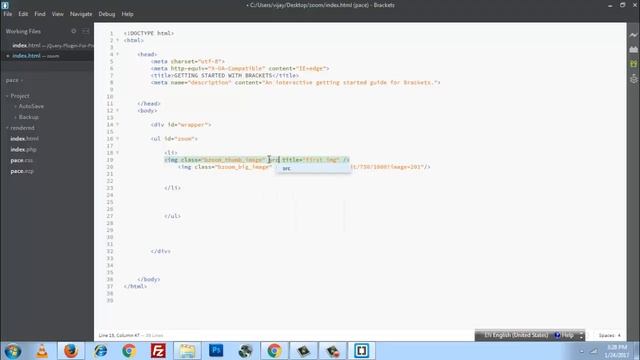
Task: Open the gray fan icon app on taskbar
Action: (245, 351)
